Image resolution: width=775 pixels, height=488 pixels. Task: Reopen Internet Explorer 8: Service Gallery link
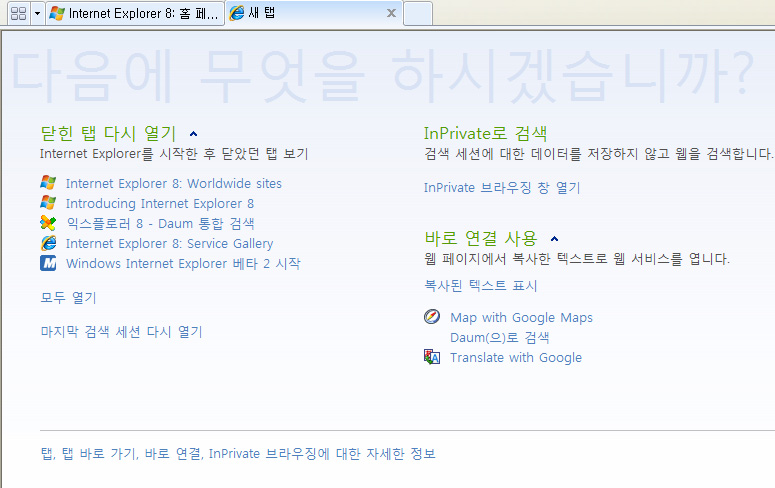(170, 244)
